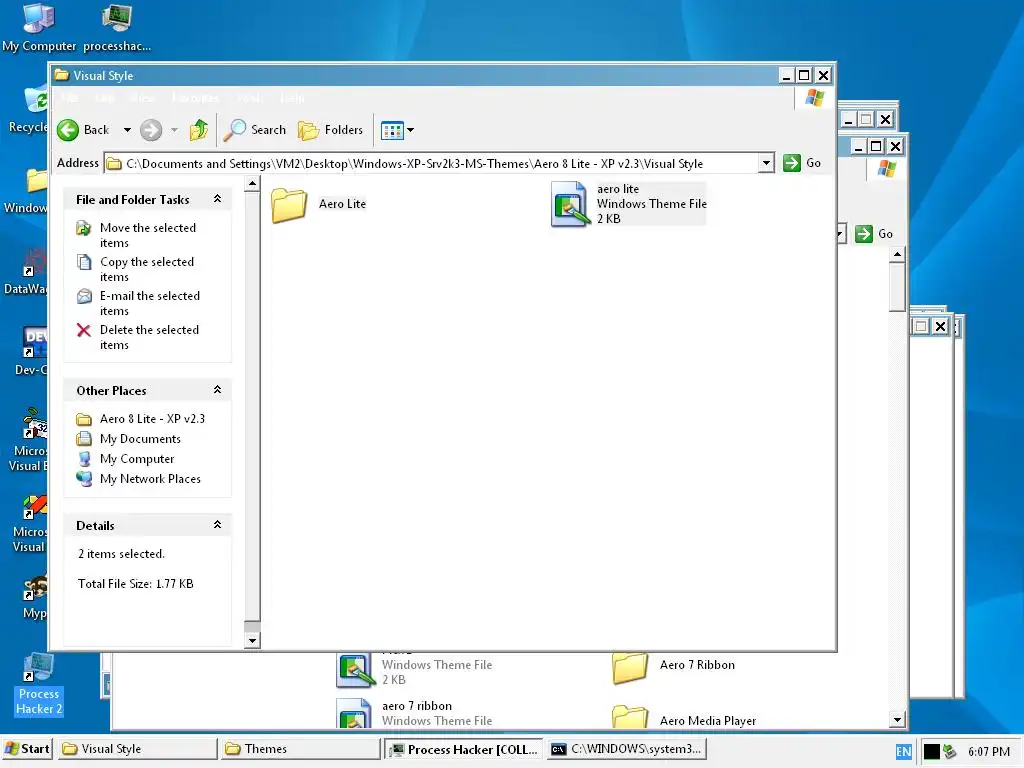Viewport: 1024px width, 768px height.
Task: Click the greyed Forward arrow icon
Action: (151, 130)
